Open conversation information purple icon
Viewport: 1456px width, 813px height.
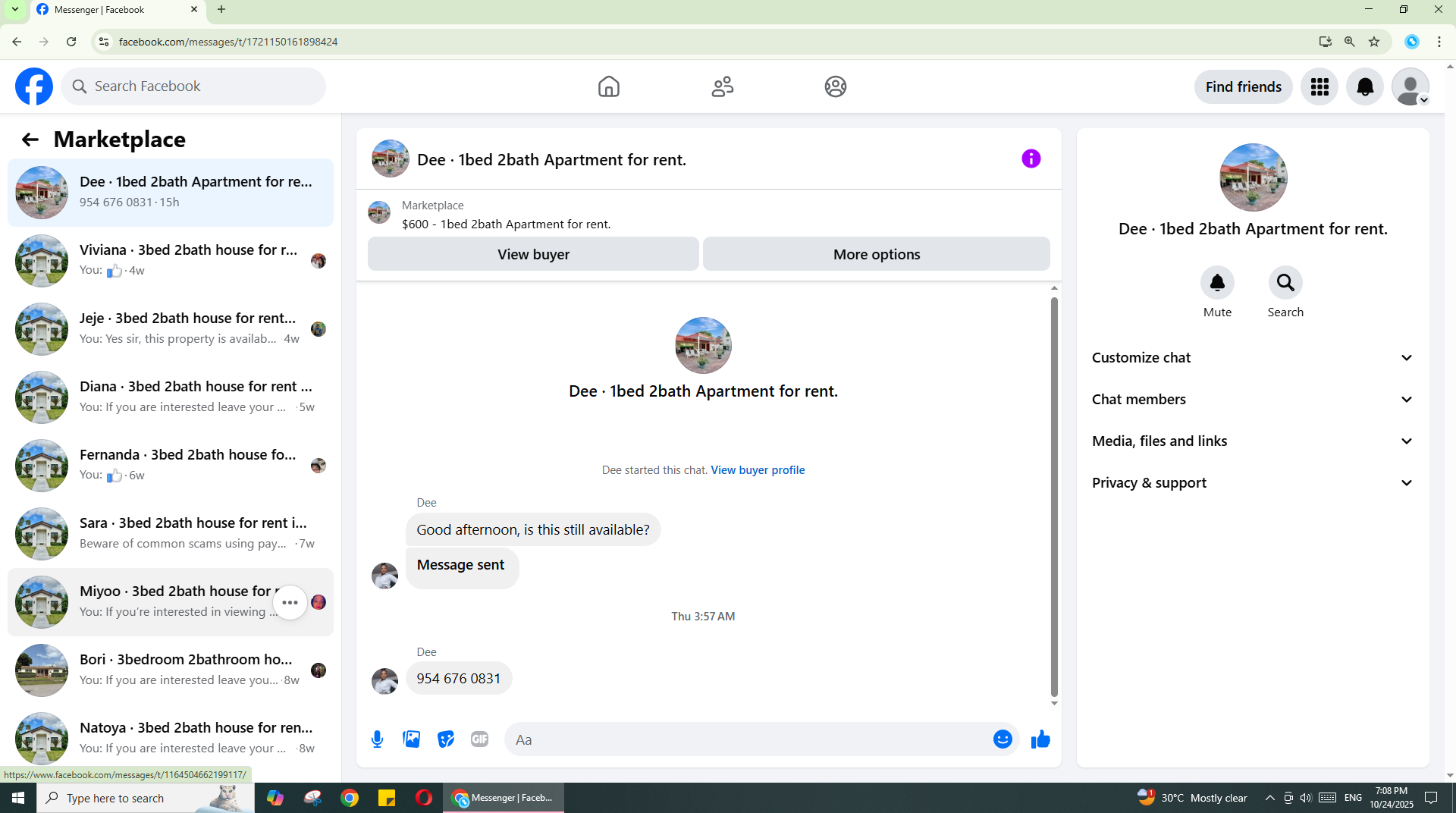tap(1031, 159)
